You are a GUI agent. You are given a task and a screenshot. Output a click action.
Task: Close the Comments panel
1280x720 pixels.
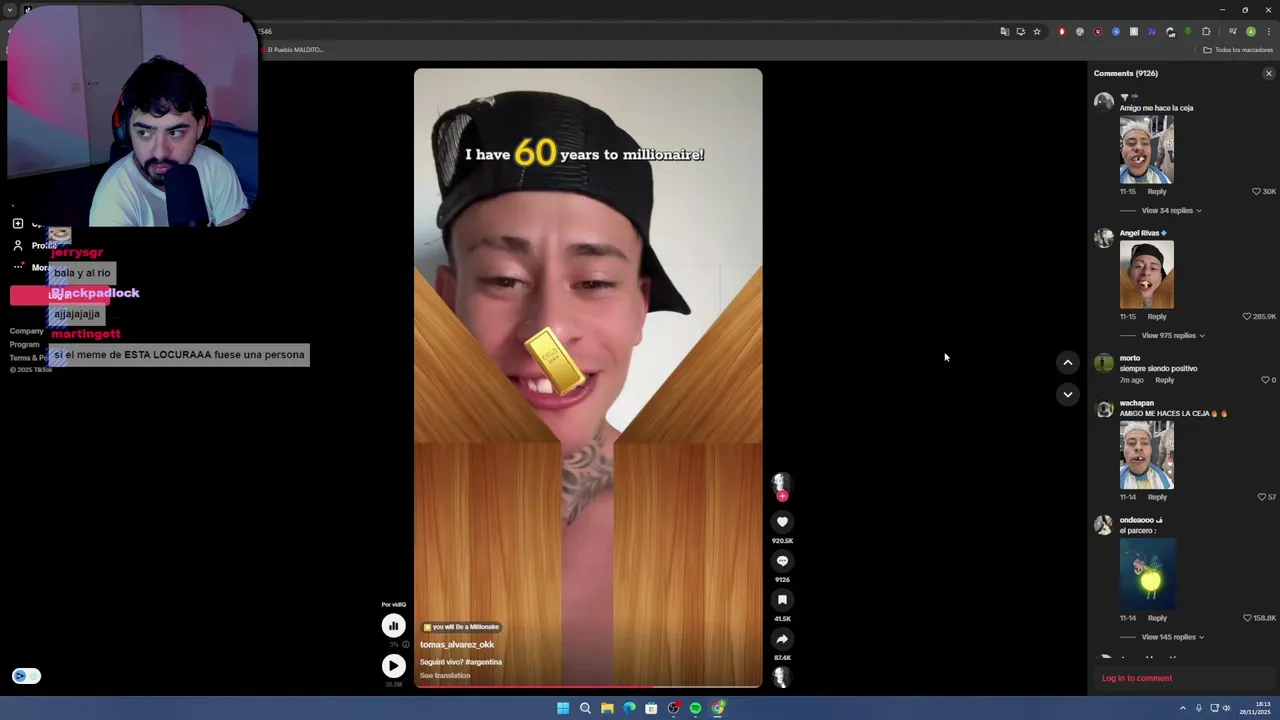pyautogui.click(x=1268, y=73)
